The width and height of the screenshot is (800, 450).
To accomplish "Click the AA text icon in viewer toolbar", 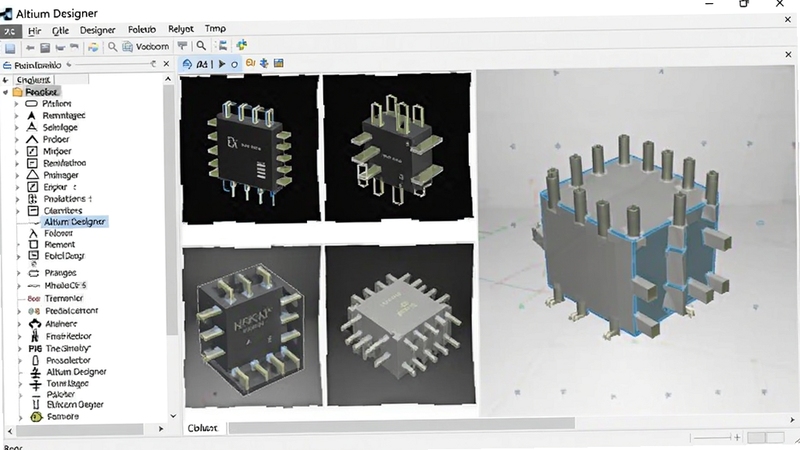I will point(202,64).
